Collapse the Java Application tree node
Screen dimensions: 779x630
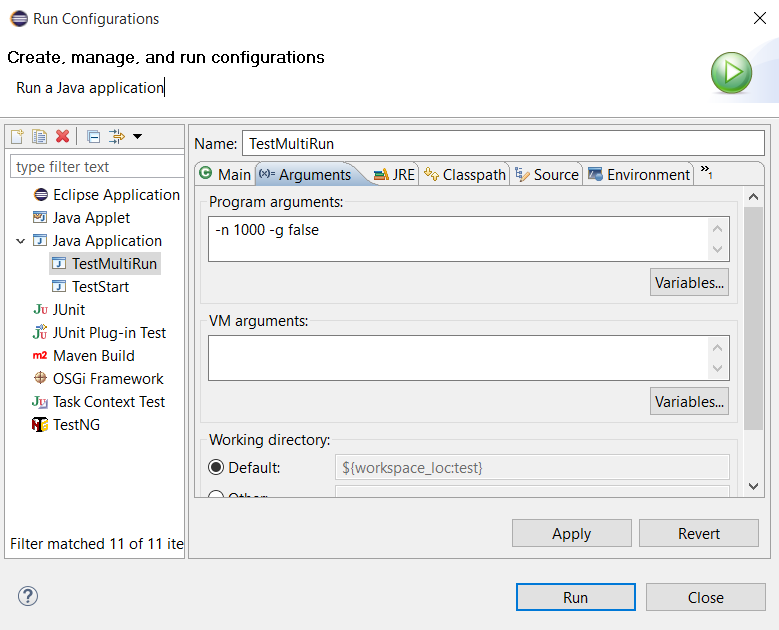click(21, 241)
